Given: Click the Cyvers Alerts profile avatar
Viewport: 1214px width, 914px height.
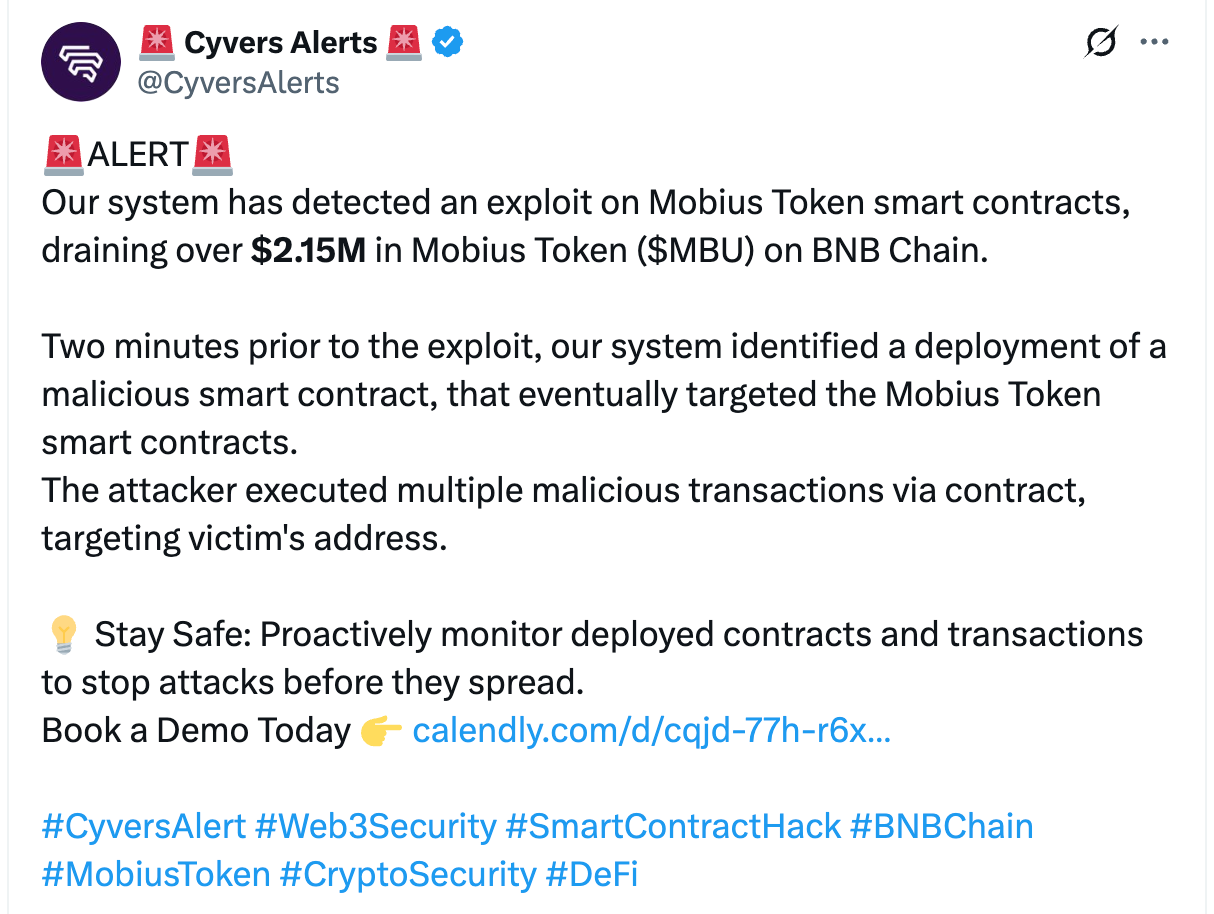Looking at the screenshot, I should pyautogui.click(x=80, y=61).
